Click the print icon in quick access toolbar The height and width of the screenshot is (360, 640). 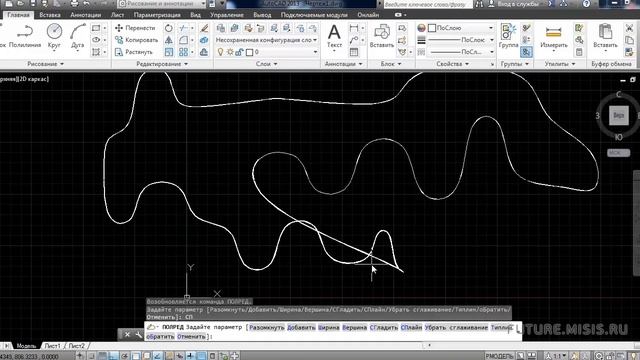(x=74, y=4)
